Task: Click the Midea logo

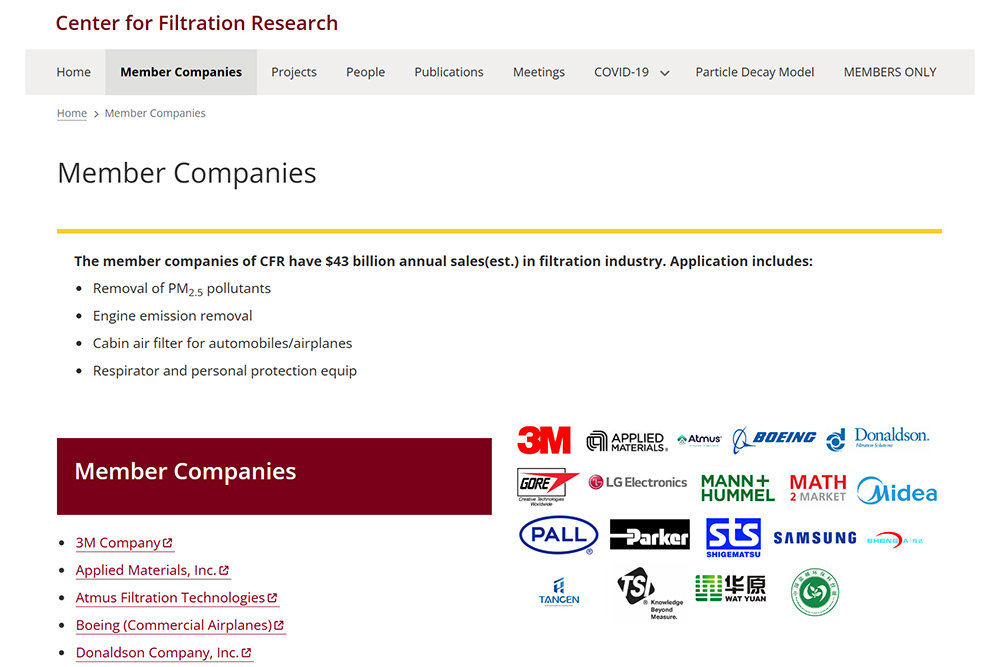Action: point(897,492)
